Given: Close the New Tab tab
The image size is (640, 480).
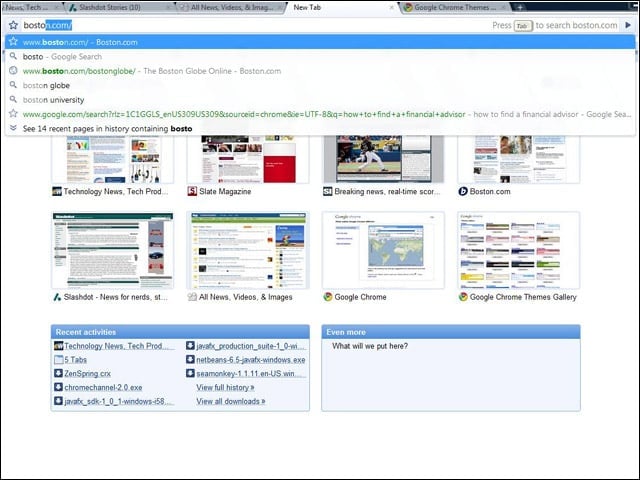Looking at the screenshot, I should pos(391,7).
